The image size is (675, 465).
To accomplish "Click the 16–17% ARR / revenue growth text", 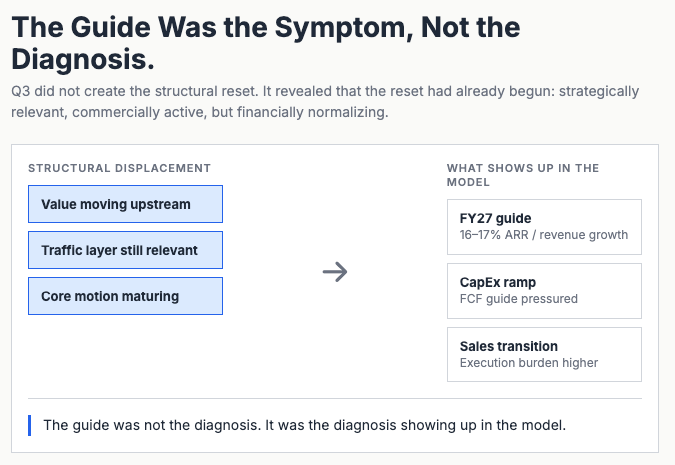I will (544, 235).
